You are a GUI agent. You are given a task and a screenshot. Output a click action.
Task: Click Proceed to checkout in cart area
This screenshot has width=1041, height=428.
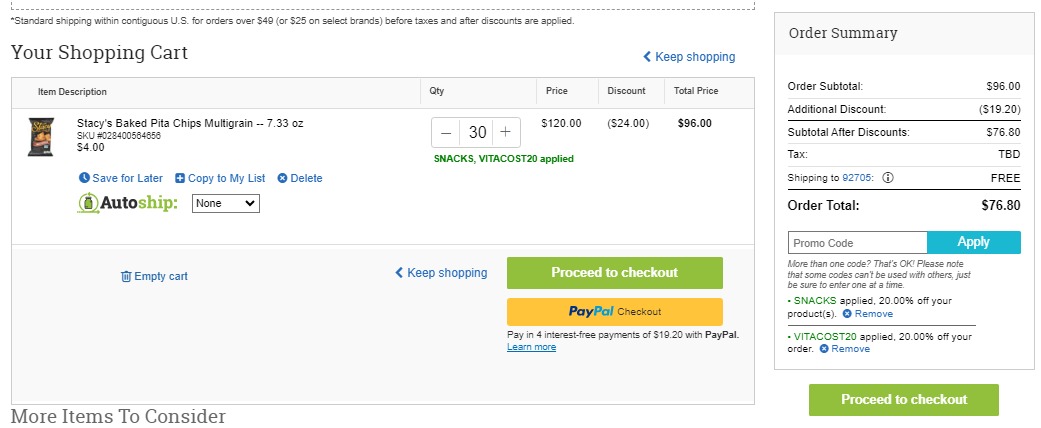click(615, 273)
